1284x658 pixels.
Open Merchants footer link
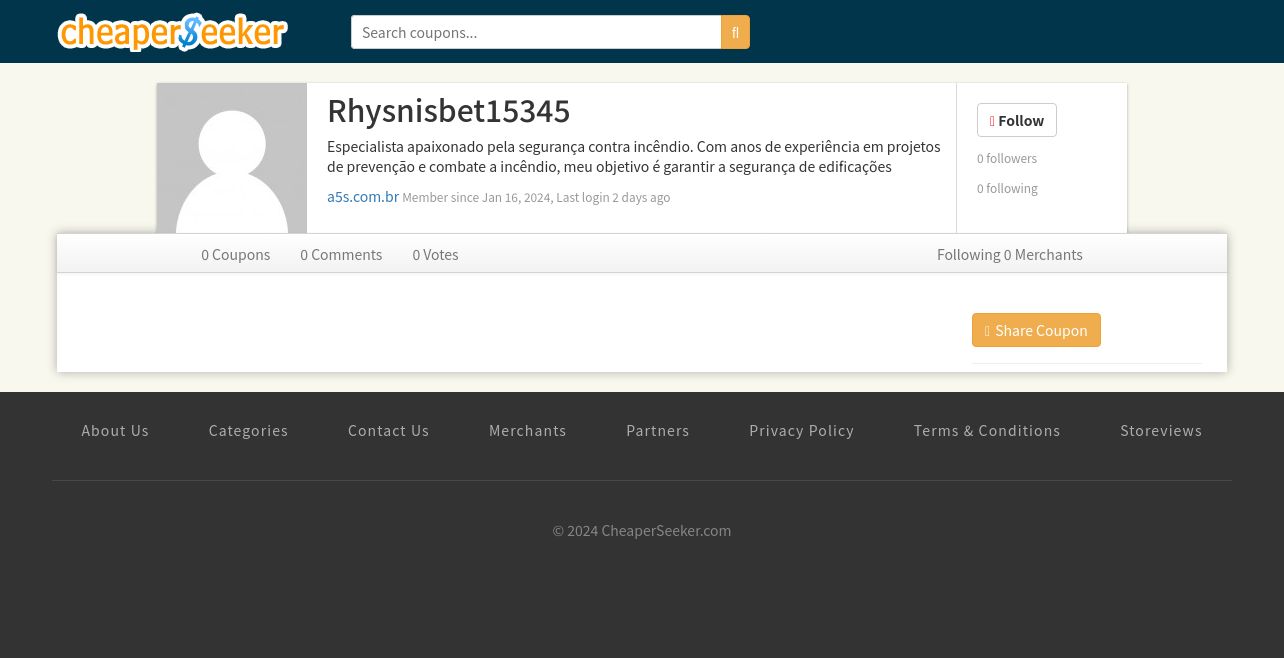click(527, 430)
